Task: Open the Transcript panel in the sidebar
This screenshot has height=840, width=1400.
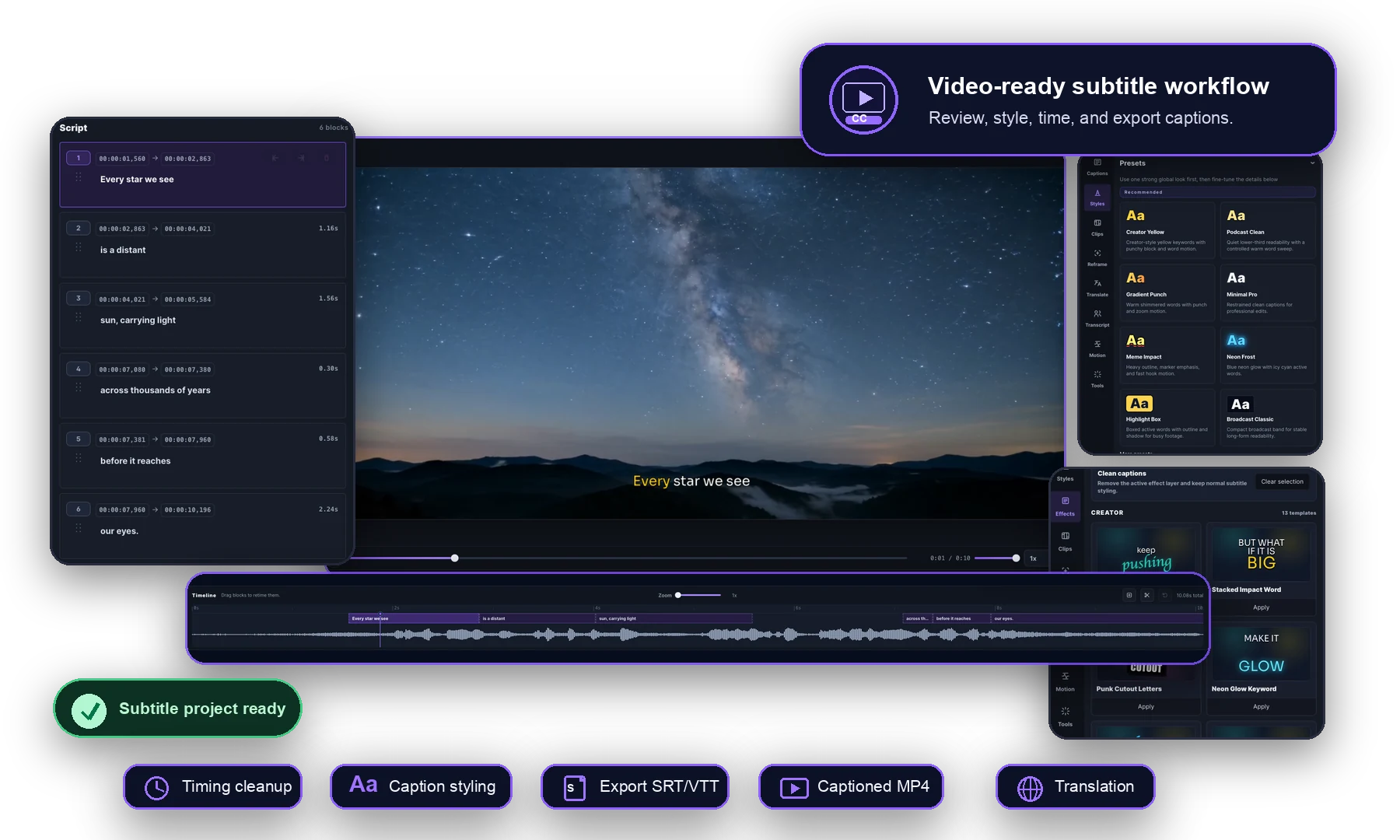Action: coord(1097,318)
